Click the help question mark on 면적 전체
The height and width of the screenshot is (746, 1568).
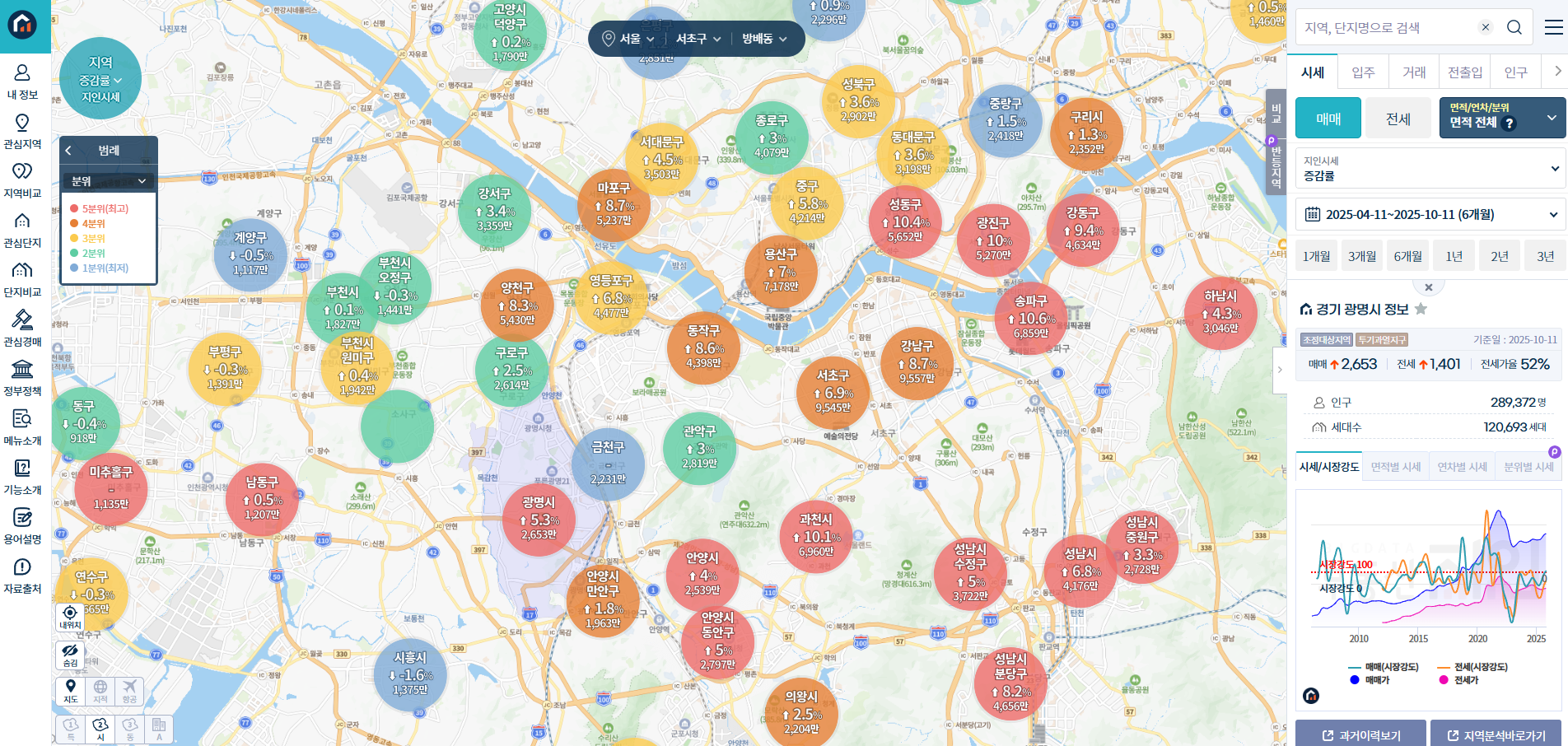1509,123
